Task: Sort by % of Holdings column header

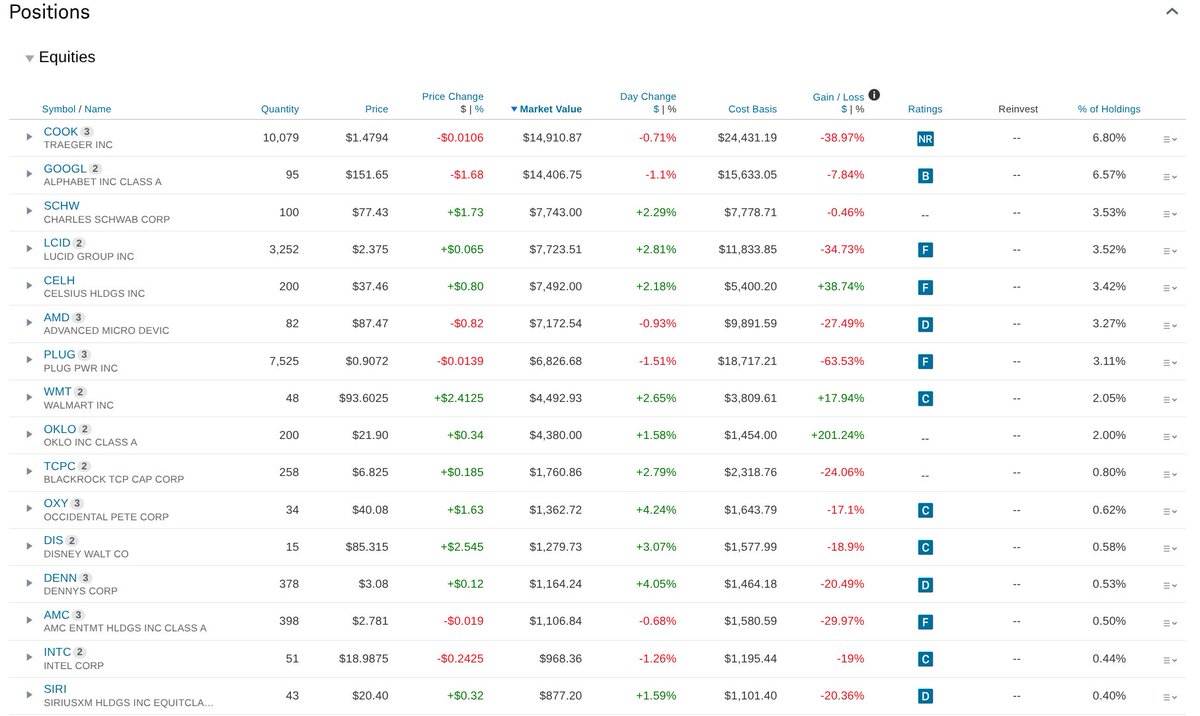Action: 1109,109
